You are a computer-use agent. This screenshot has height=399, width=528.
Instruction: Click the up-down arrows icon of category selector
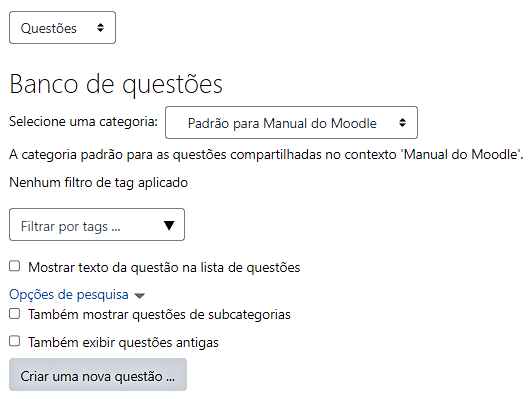[402, 123]
